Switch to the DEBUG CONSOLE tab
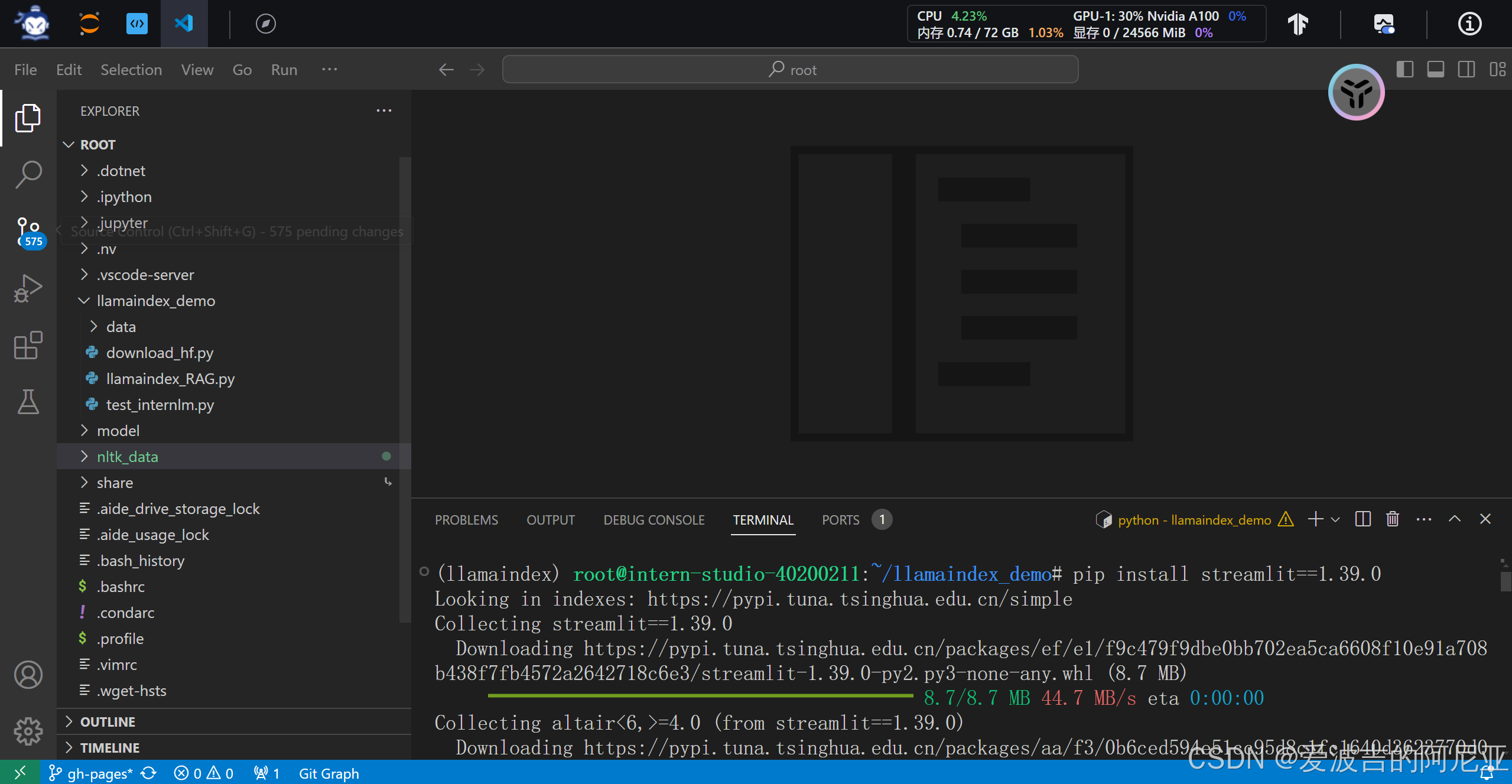 point(653,520)
